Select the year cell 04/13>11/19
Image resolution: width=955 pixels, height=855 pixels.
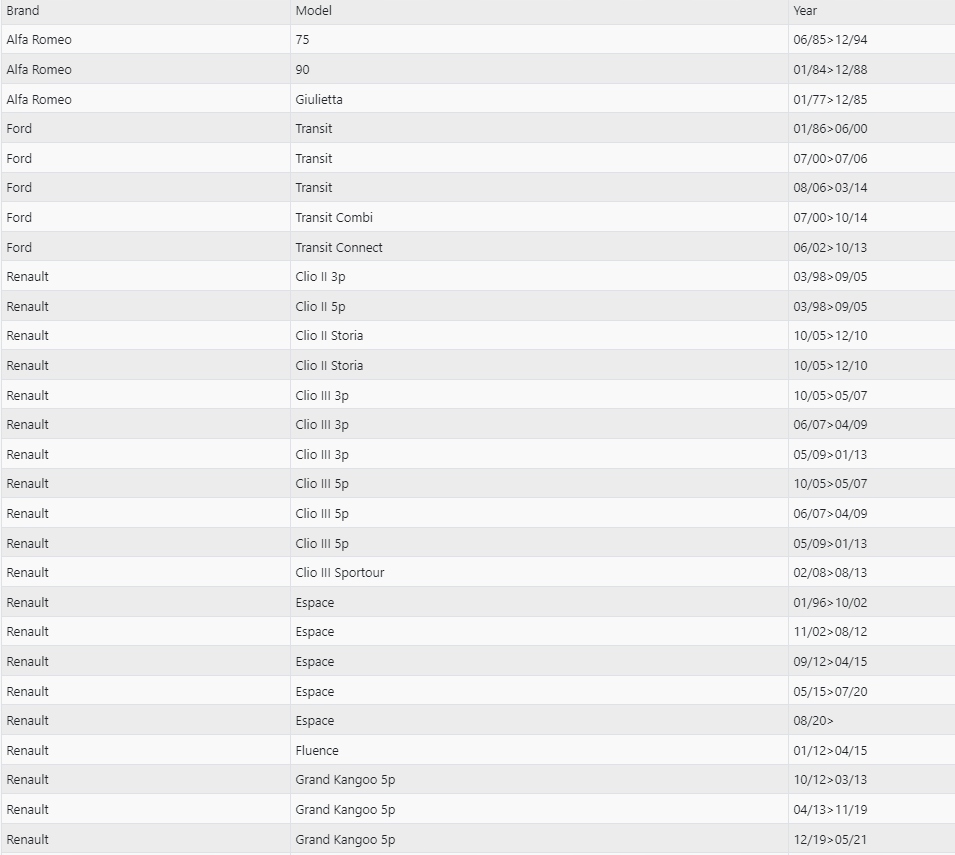(830, 810)
